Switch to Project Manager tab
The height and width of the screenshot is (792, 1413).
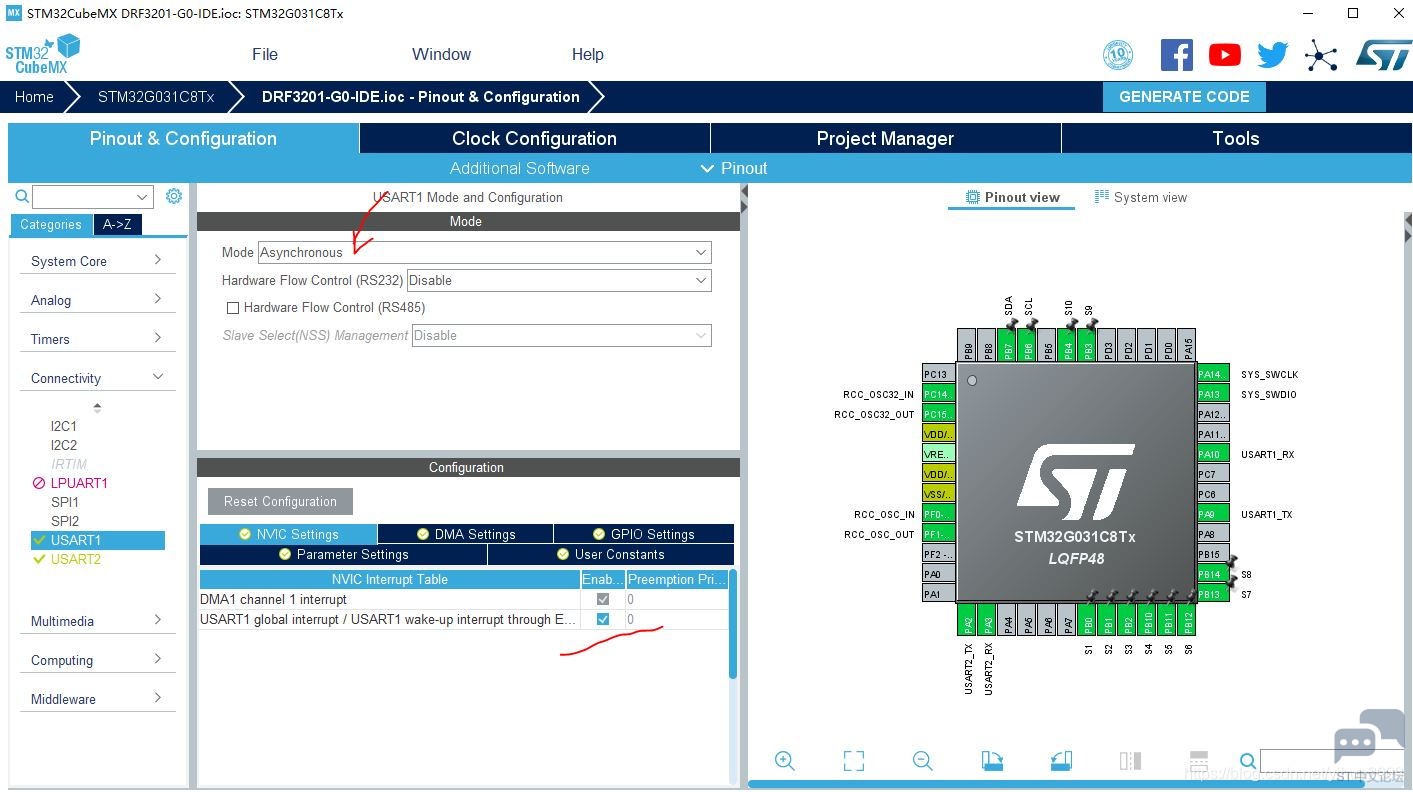pos(885,138)
